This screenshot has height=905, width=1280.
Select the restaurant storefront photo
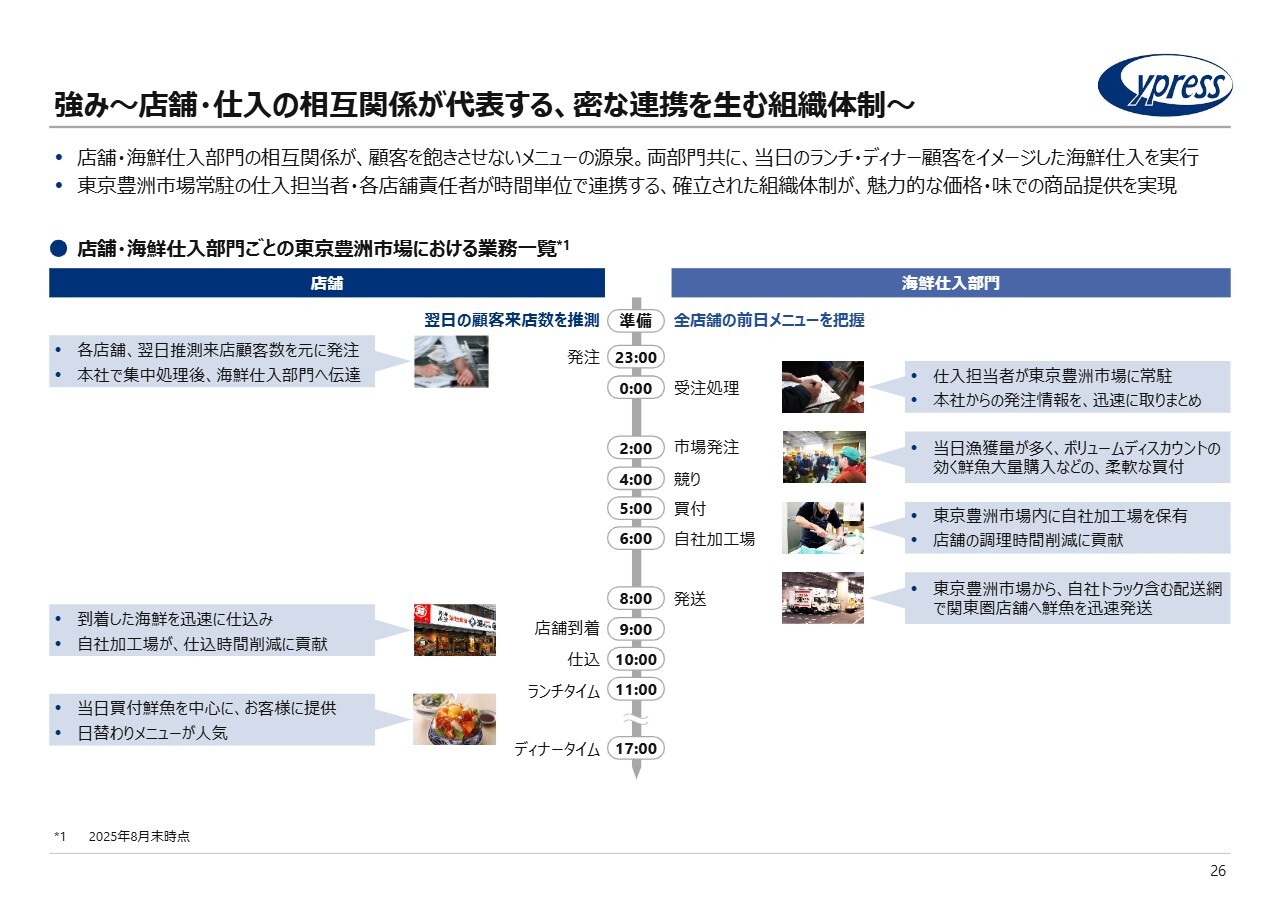[454, 630]
